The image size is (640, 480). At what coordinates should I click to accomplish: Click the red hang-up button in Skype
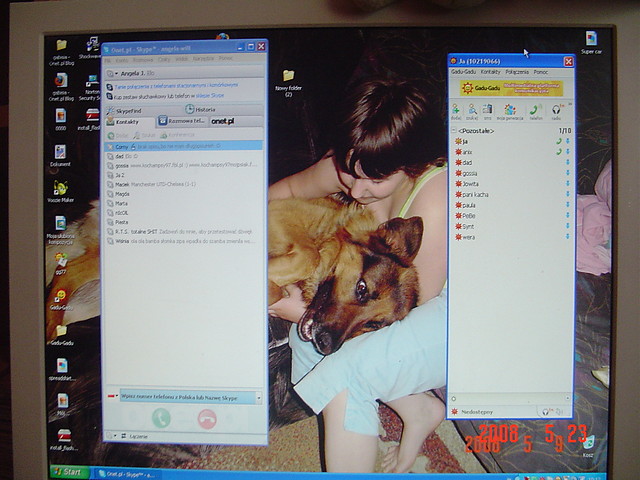coord(207,419)
